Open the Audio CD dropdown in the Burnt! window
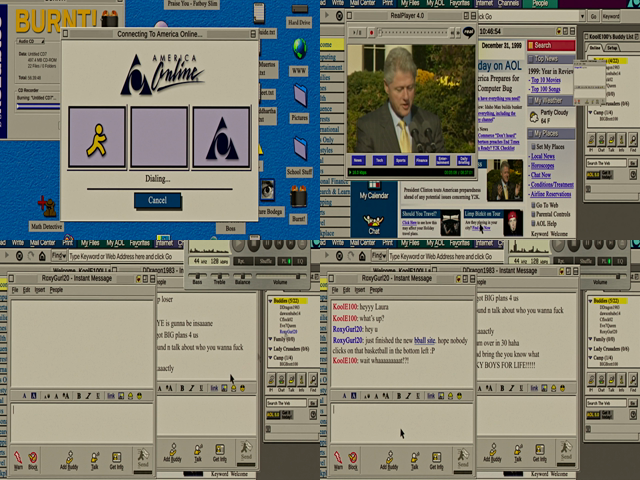This screenshot has width=640, height=480. [x=31, y=41]
